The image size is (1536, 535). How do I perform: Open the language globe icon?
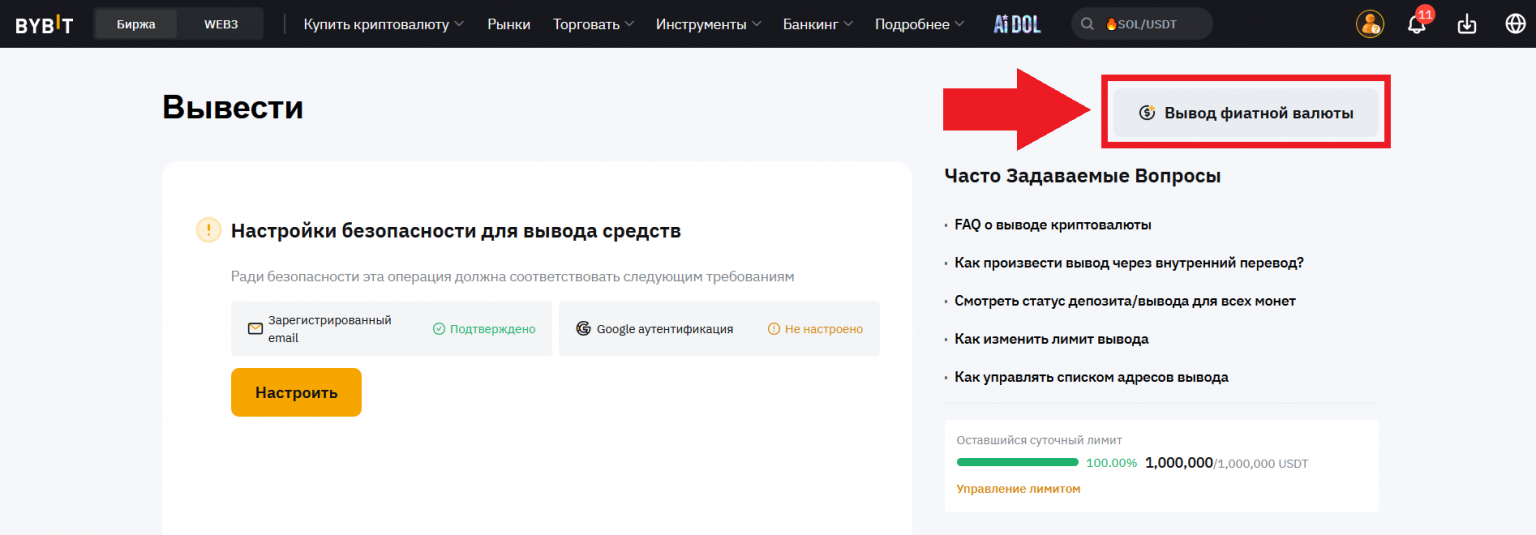tap(1515, 24)
